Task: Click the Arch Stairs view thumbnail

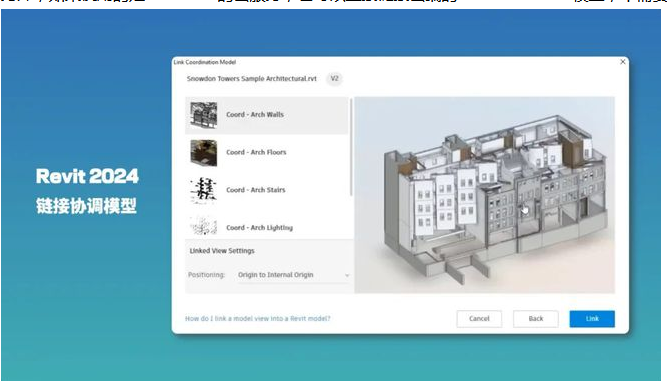Action: [203, 190]
